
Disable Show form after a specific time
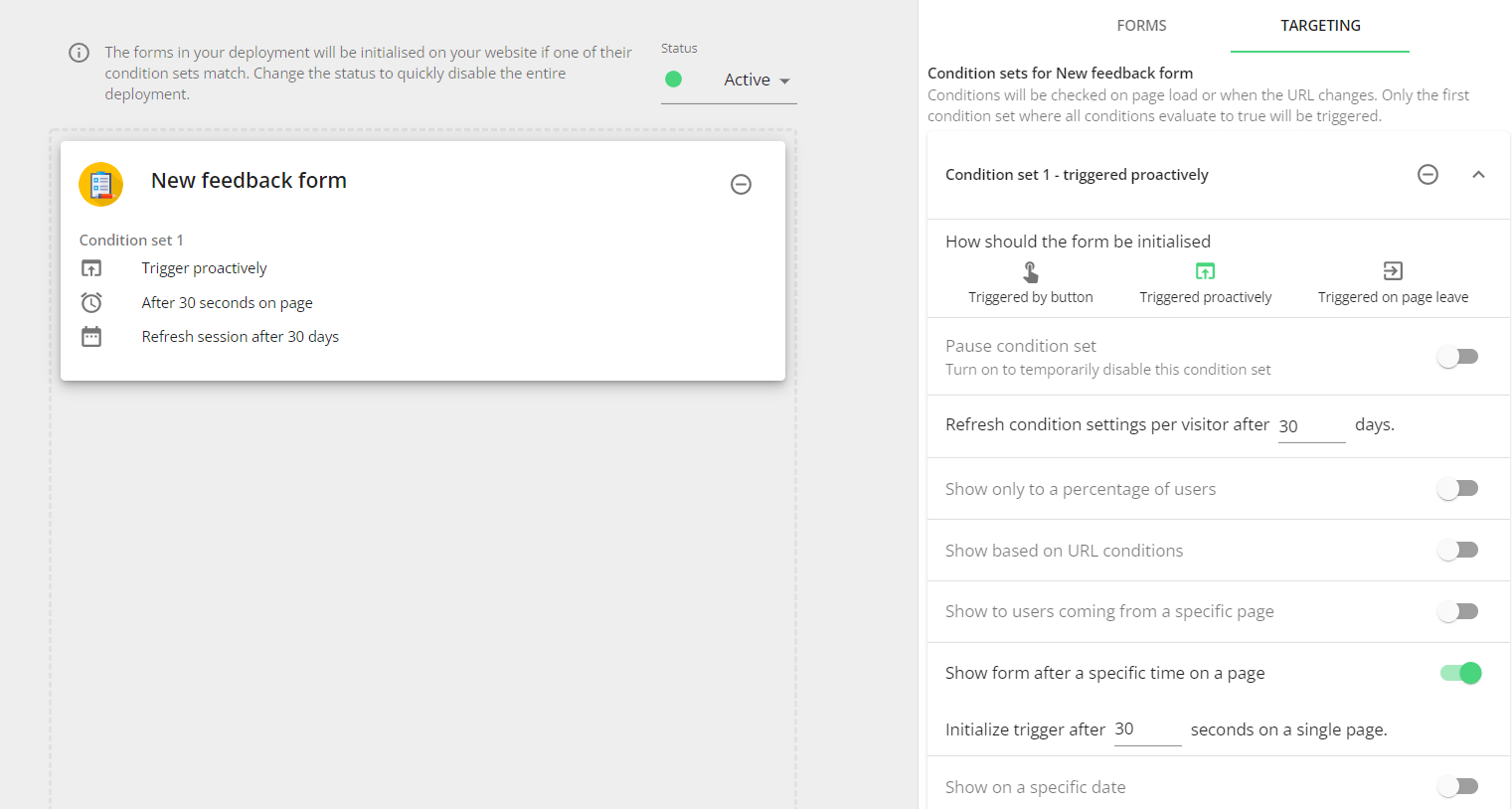[1460, 673]
